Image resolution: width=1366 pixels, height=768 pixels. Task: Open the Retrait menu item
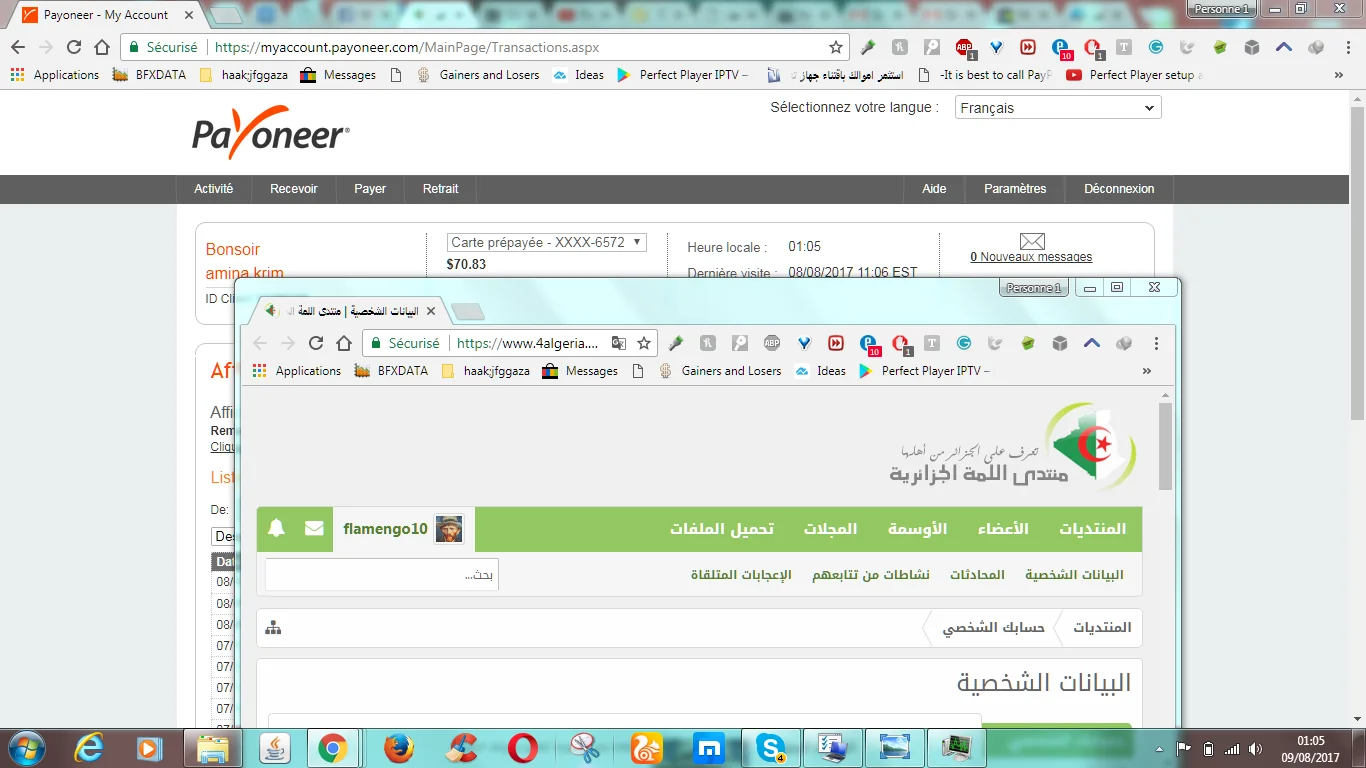click(440, 189)
